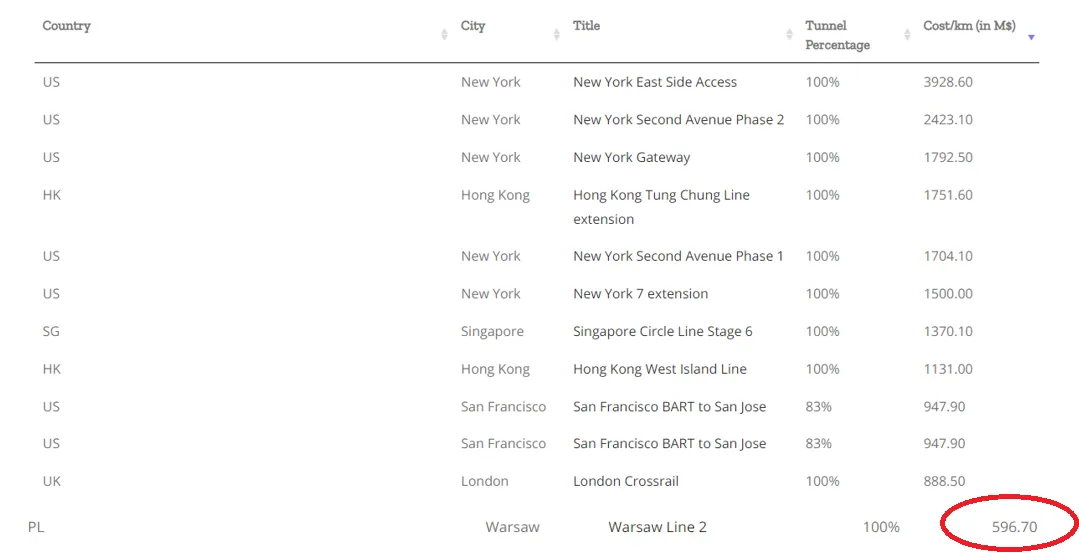This screenshot has height=554, width=1079.
Task: Select title Singapore Circle Line Stage 6
Action: tap(663, 332)
